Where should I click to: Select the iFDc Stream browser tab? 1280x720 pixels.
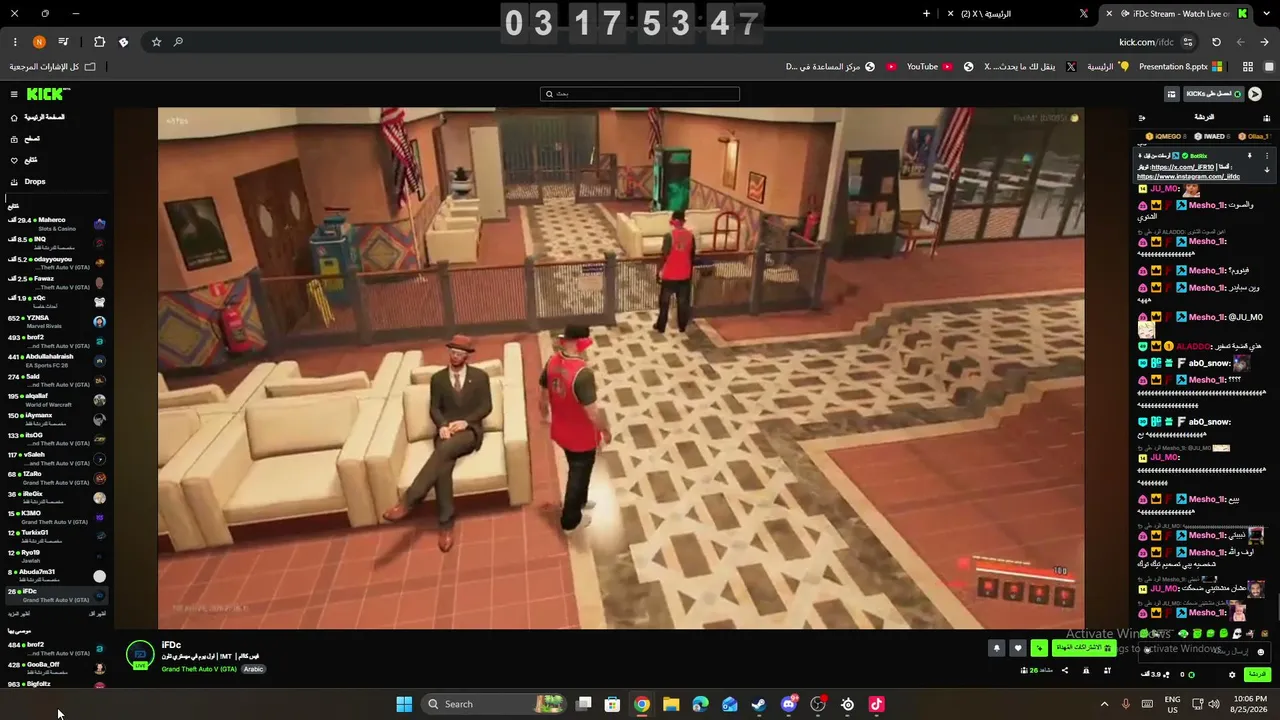(x=1177, y=14)
